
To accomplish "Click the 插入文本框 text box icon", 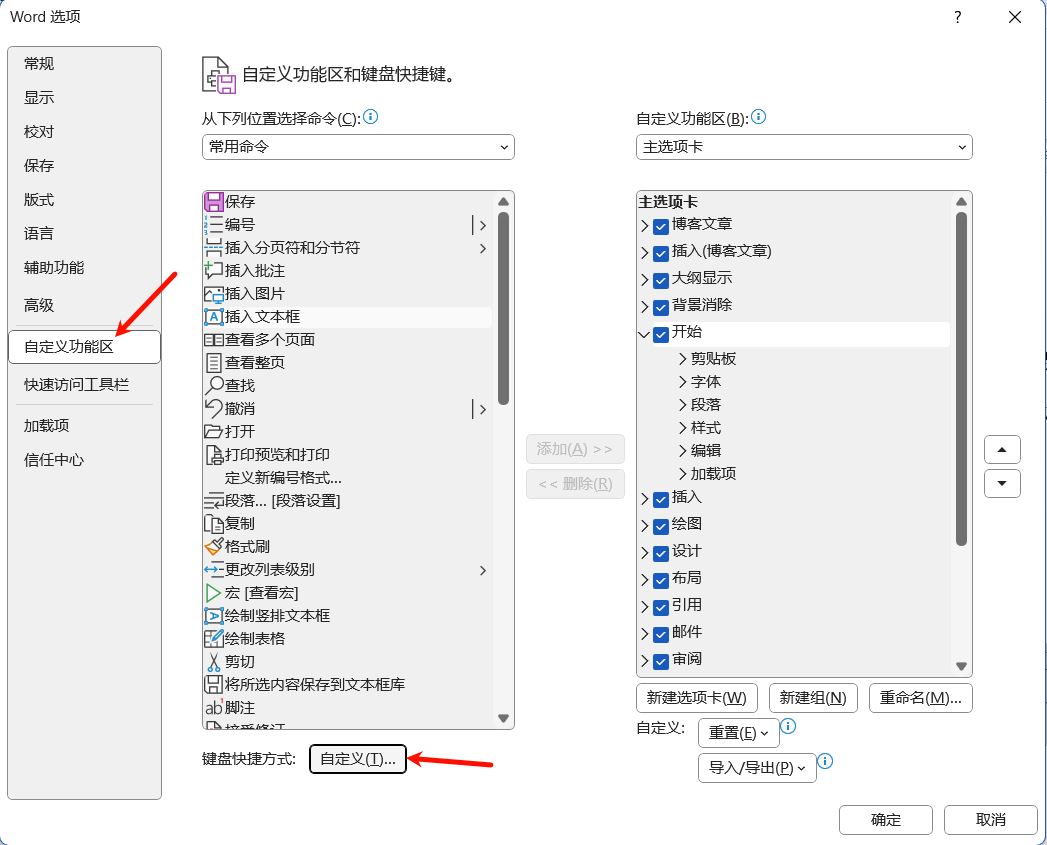I will [213, 317].
